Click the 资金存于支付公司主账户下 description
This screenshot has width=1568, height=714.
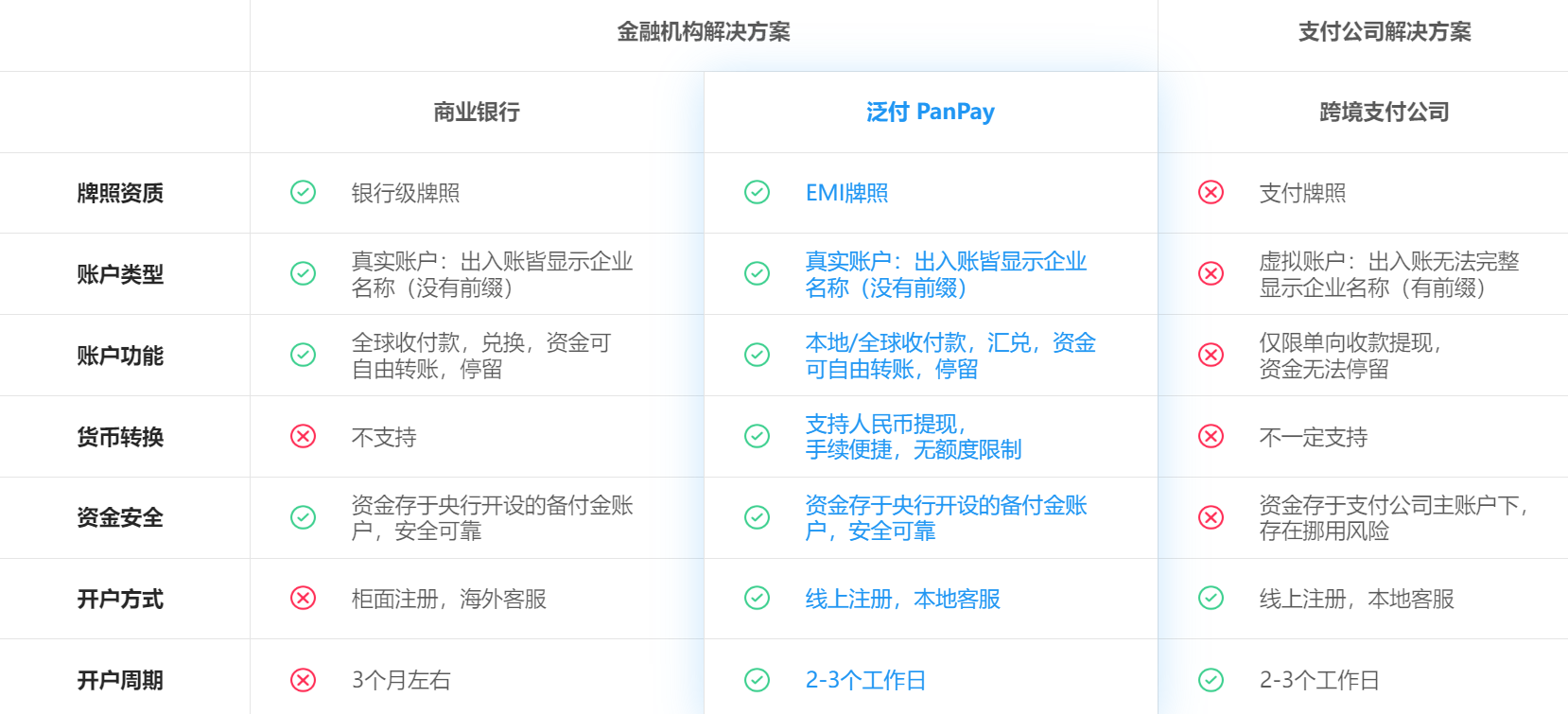pyautogui.click(x=1395, y=518)
